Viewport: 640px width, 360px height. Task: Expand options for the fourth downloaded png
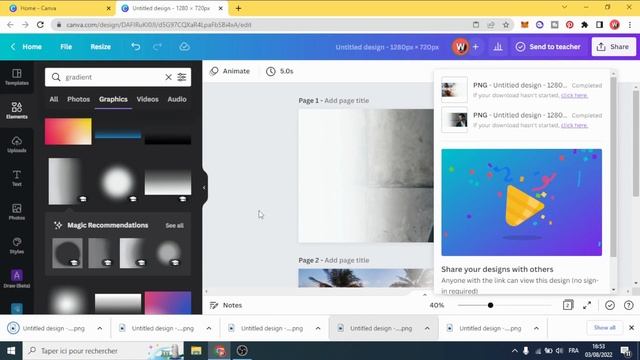point(427,328)
